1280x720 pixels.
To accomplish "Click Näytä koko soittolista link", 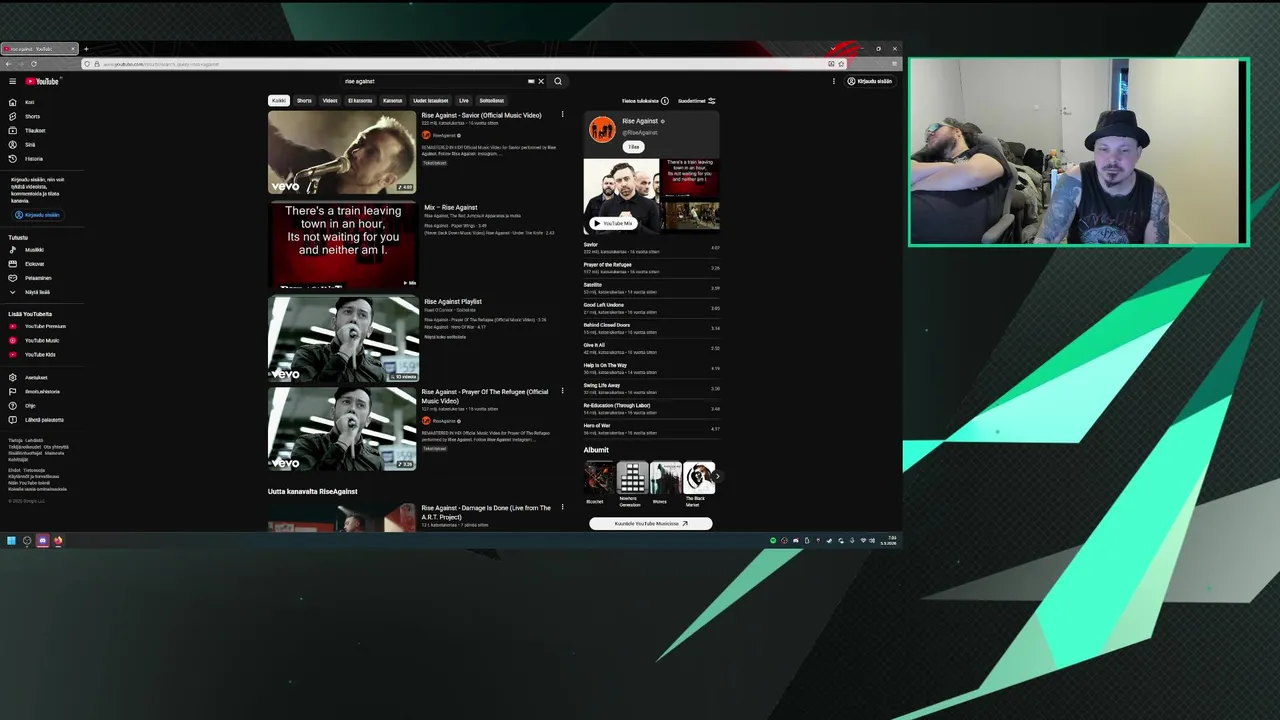I will click(445, 337).
